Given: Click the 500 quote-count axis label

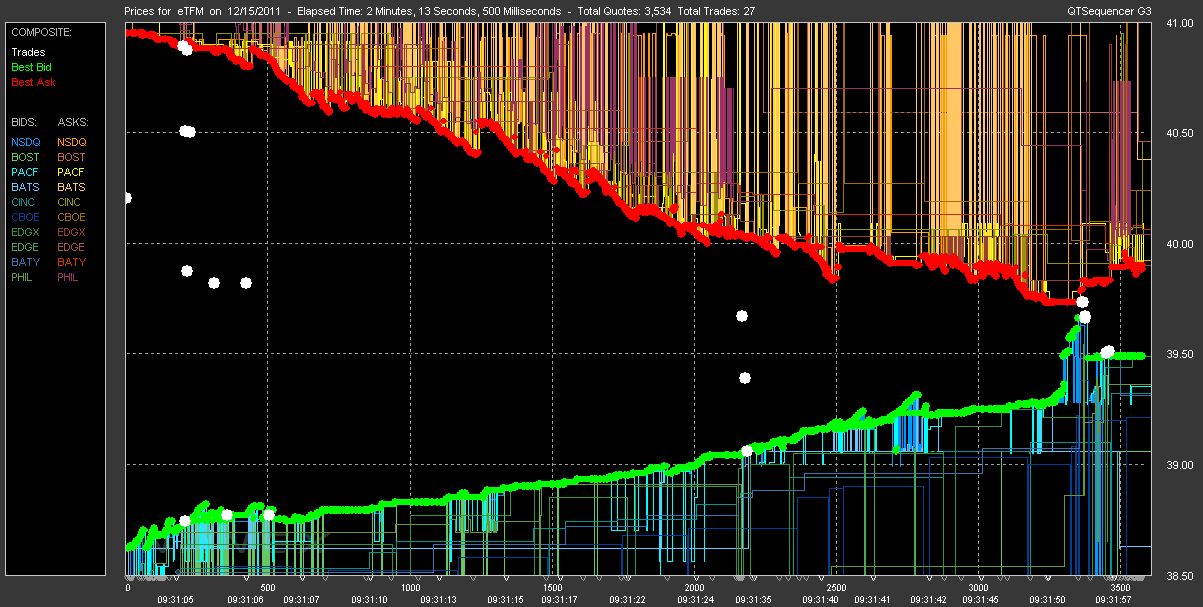Looking at the screenshot, I should 268,588.
